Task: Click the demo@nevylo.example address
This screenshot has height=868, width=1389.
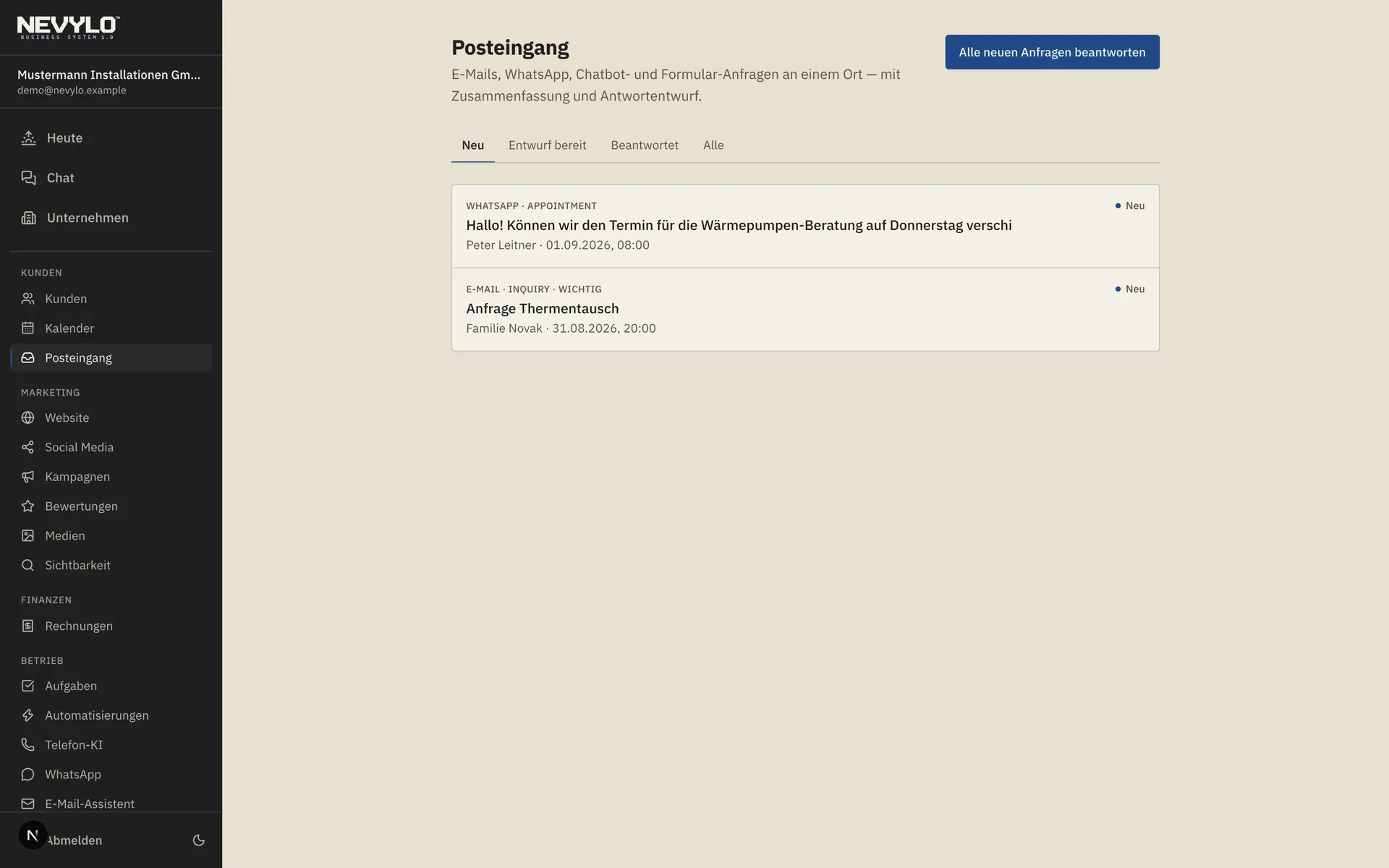Action: pyautogui.click(x=72, y=90)
